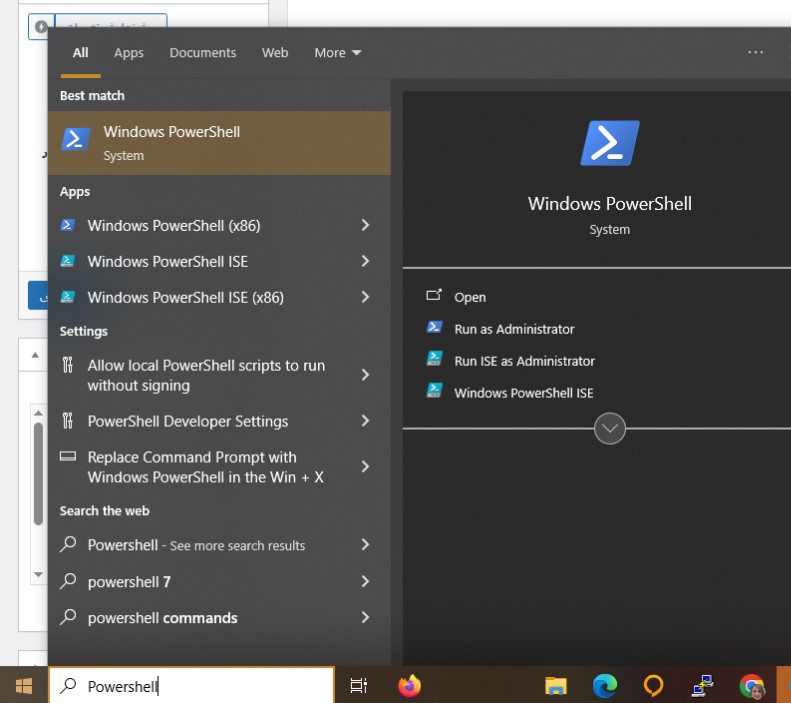791x703 pixels.
Task: Open PowerShell Developer Settings
Action: pyautogui.click(x=188, y=421)
